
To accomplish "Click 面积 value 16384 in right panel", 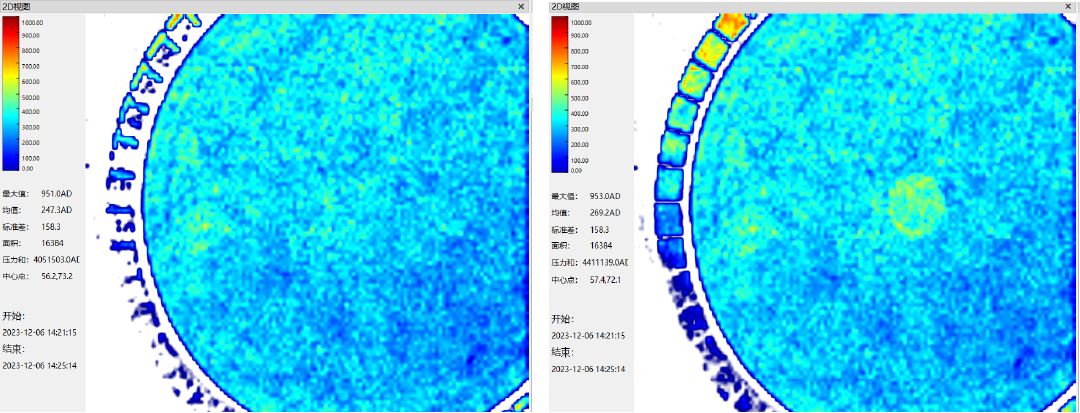I will (x=603, y=246).
